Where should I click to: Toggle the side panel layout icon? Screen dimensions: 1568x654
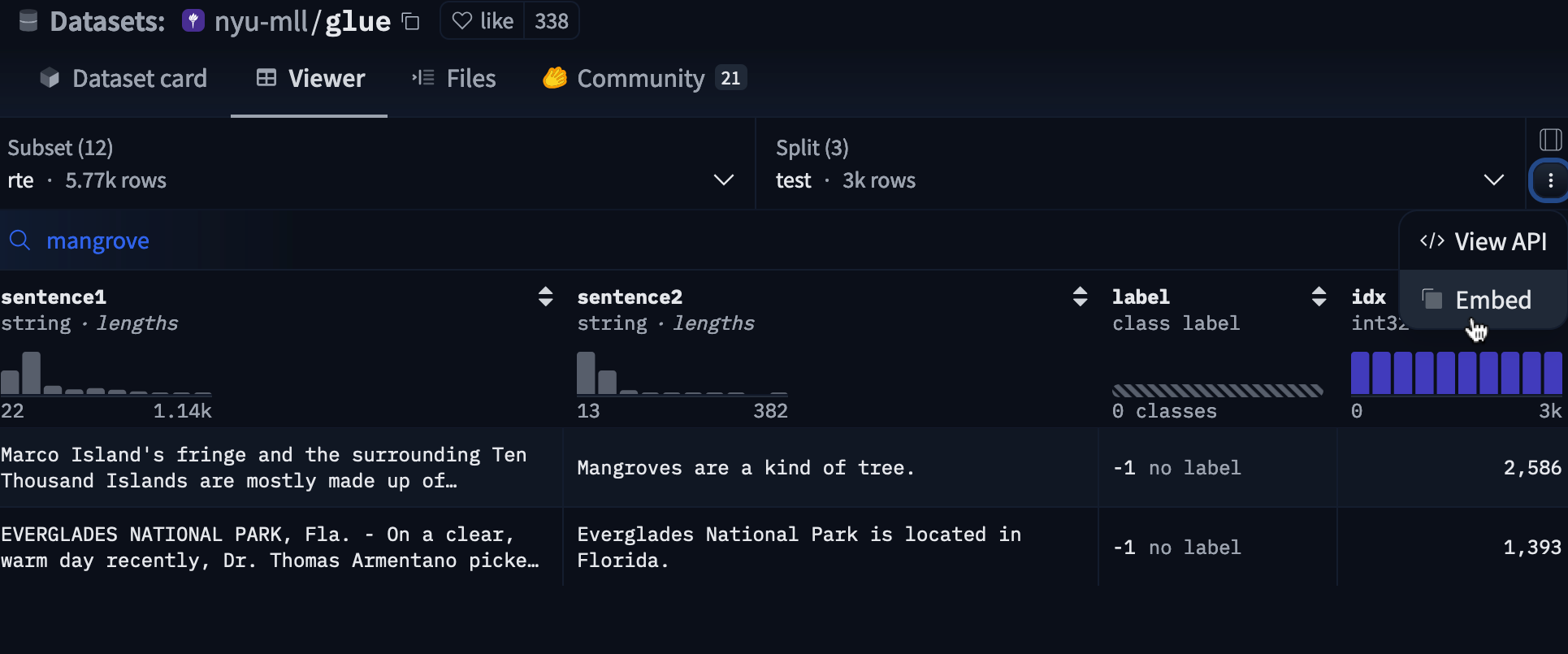tap(1550, 140)
